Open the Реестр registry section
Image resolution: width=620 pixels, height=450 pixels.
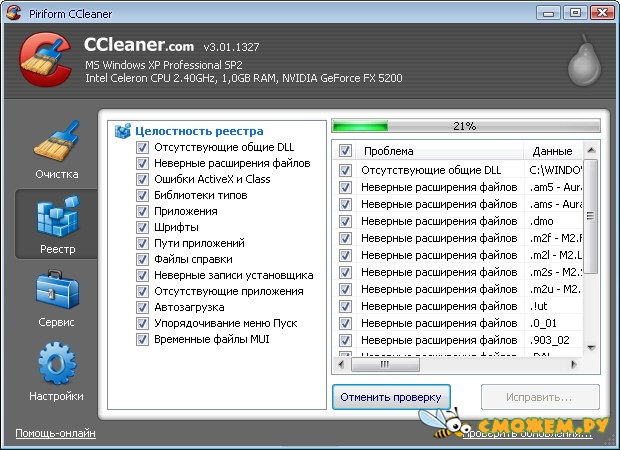pos(57,224)
